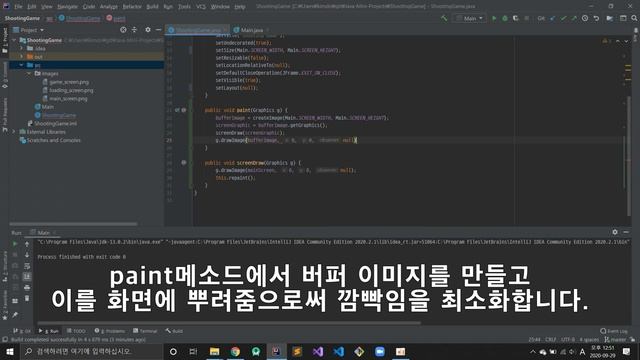The height and width of the screenshot is (360, 640).
Task: Select loading_screen.png in project tree
Action: point(71,90)
